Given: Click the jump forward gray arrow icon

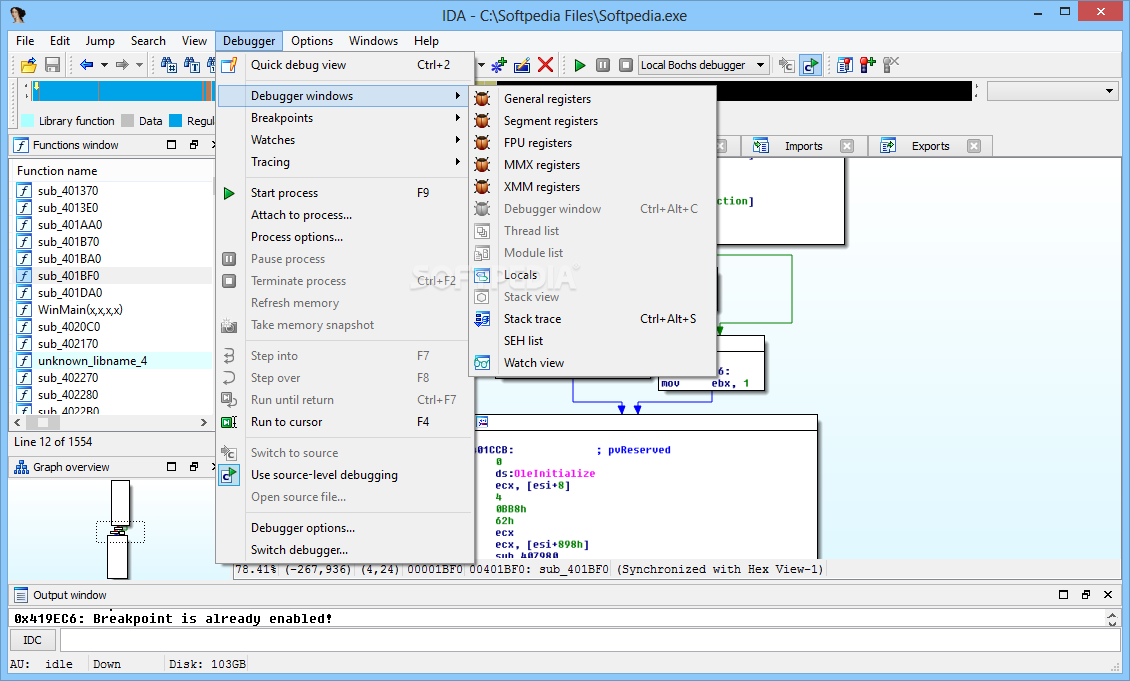Looking at the screenshot, I should tap(122, 65).
